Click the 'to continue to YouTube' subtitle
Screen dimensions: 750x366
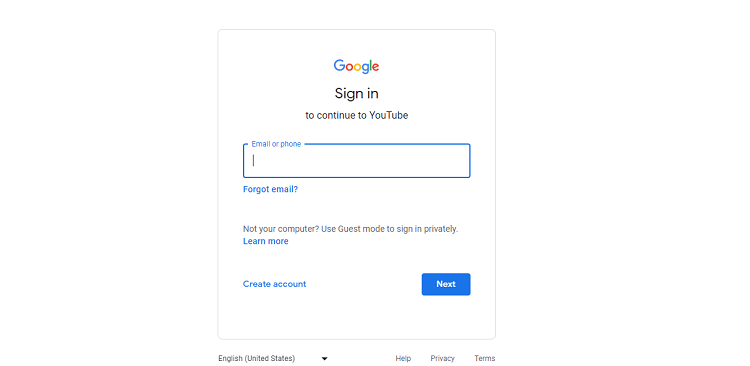click(x=356, y=115)
